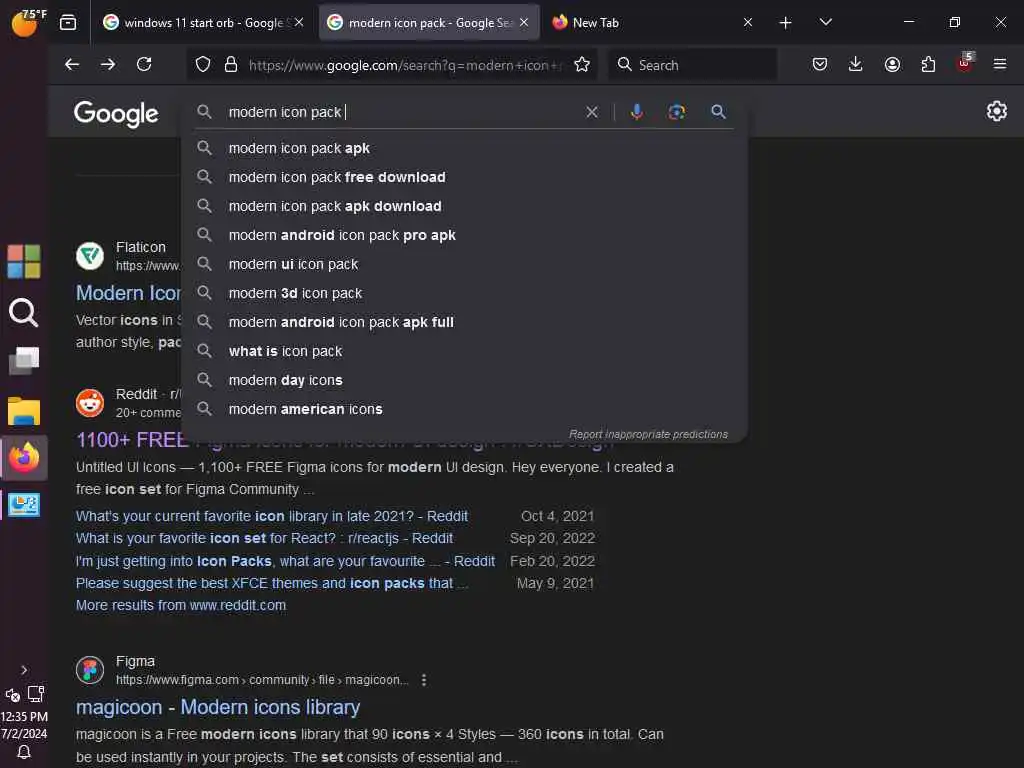Open magicoon - Modern icons library result
1024x768 pixels.
click(x=217, y=707)
